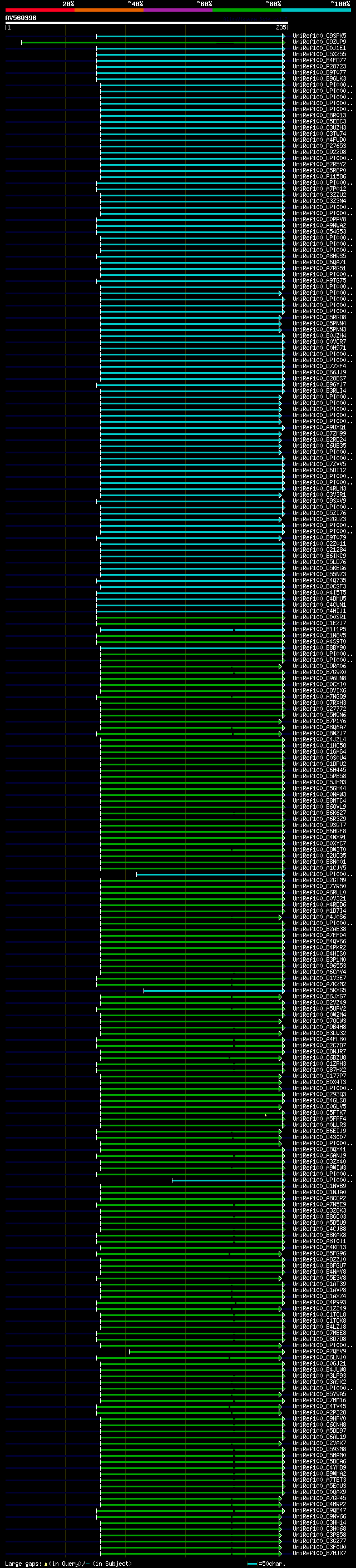Select the UniRef100_Q6UB35 label
This screenshot has height=1568, width=356.
click(319, 446)
